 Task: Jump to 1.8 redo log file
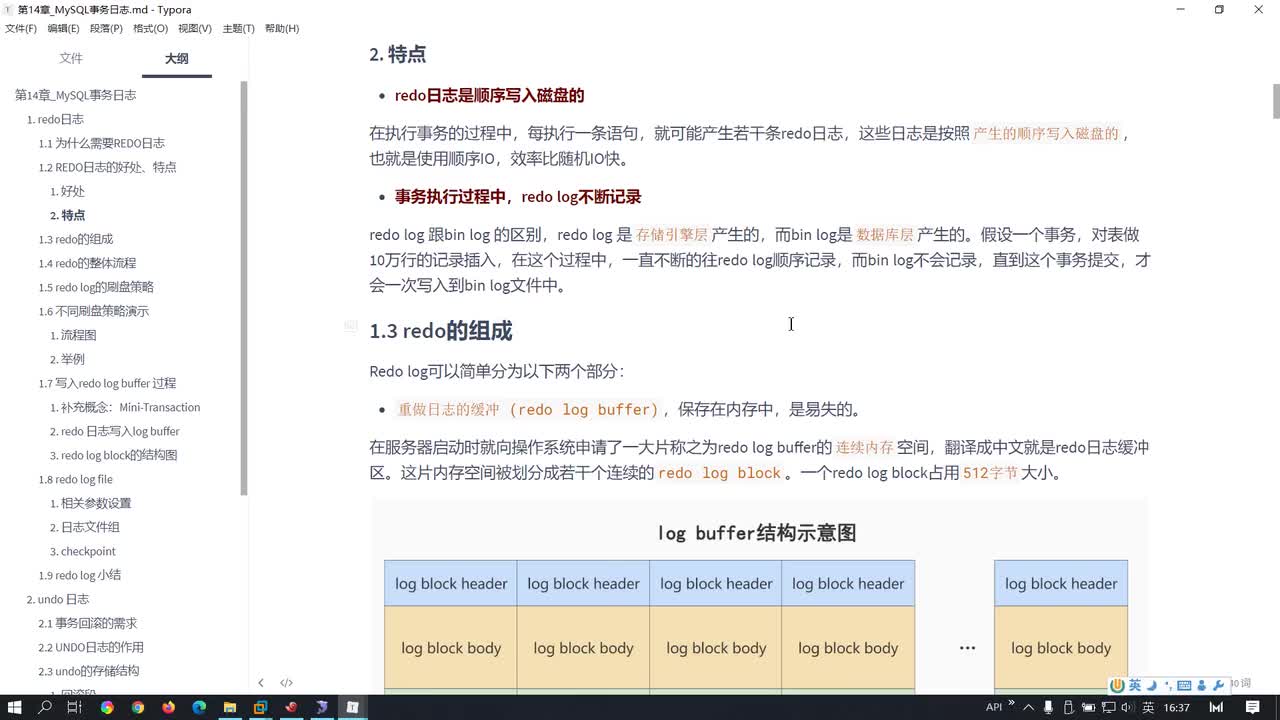(x=76, y=479)
